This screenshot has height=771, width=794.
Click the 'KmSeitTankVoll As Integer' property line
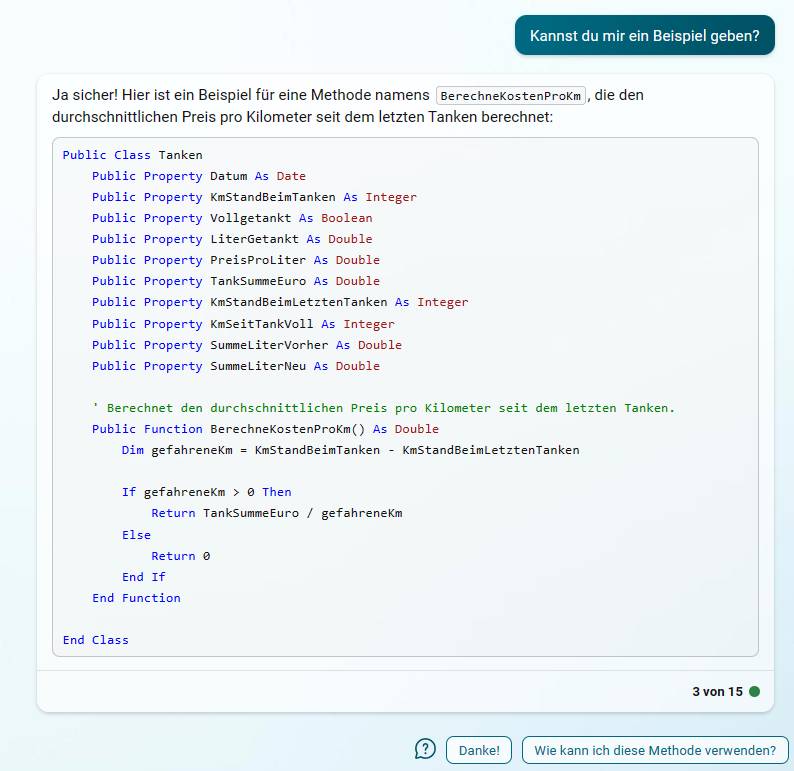click(243, 324)
